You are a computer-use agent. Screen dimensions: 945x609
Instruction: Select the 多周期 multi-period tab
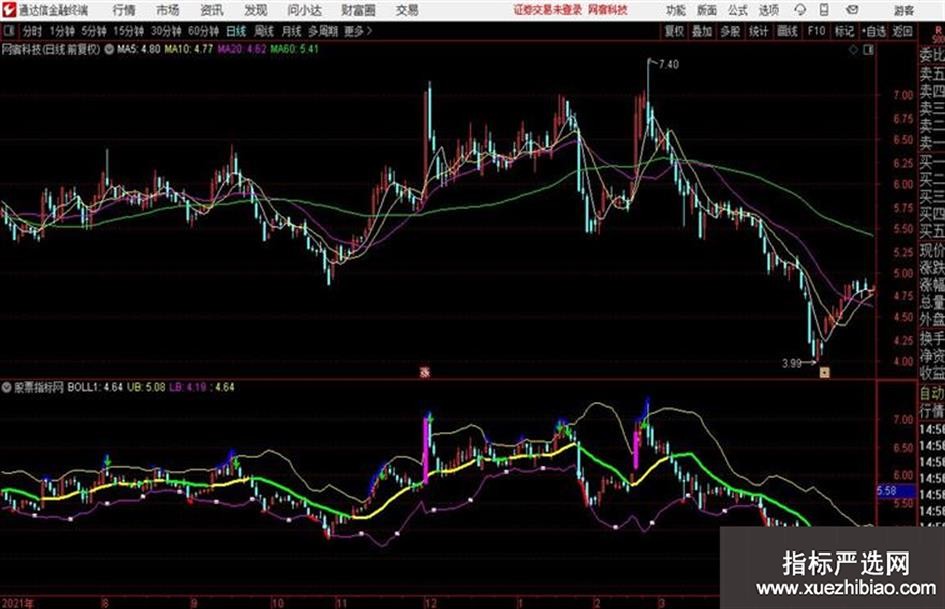[322, 31]
